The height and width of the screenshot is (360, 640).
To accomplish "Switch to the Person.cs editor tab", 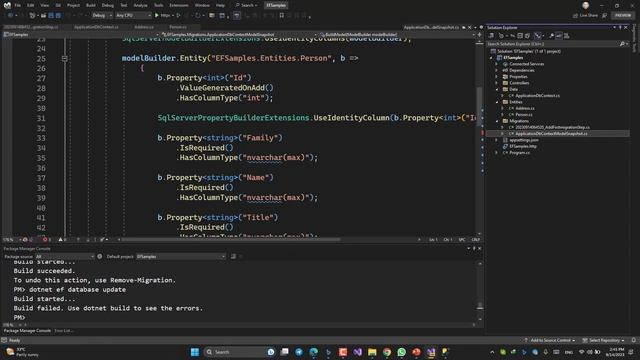I will tap(178, 27).
